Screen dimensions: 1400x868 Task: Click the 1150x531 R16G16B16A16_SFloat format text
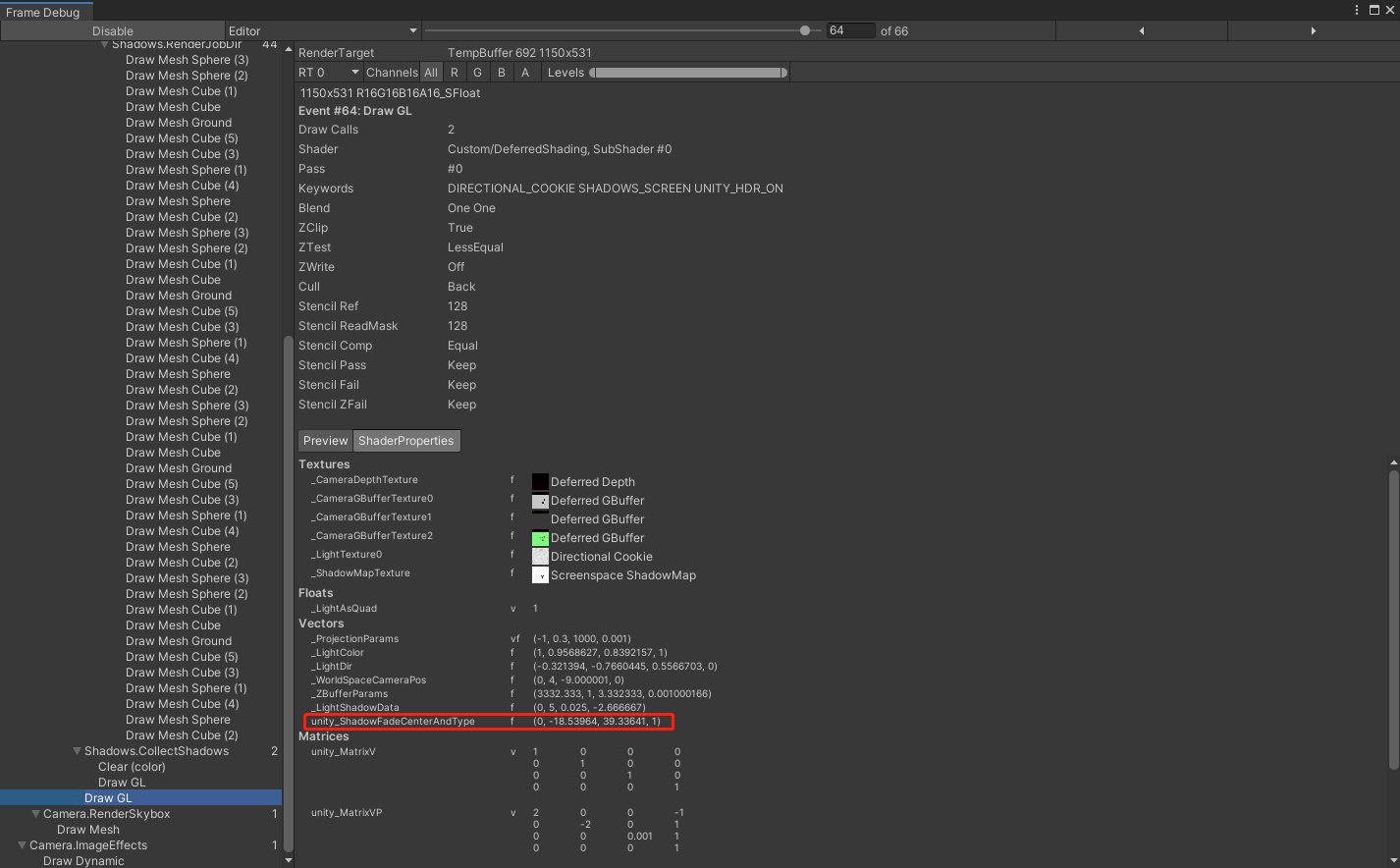(390, 93)
